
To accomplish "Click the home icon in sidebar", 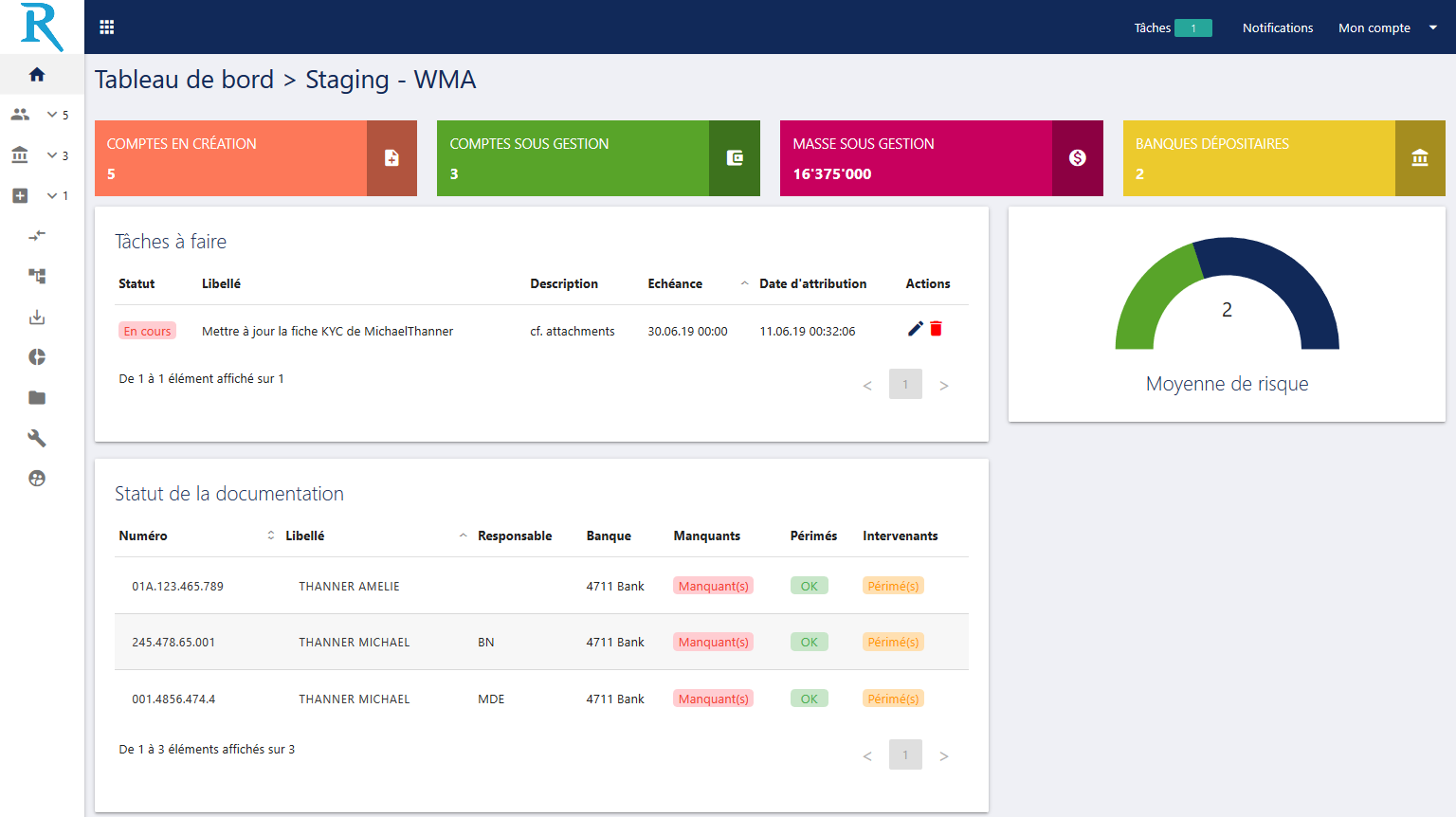I will click(x=37, y=74).
